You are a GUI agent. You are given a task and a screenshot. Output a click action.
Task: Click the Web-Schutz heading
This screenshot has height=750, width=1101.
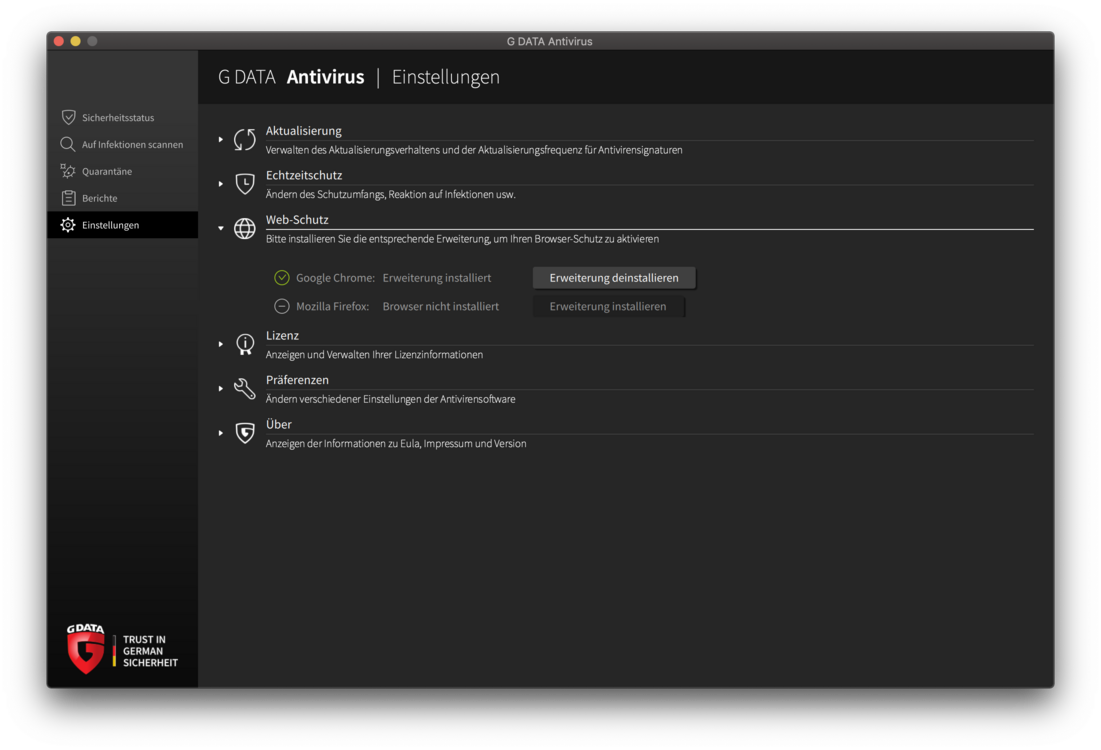point(297,220)
